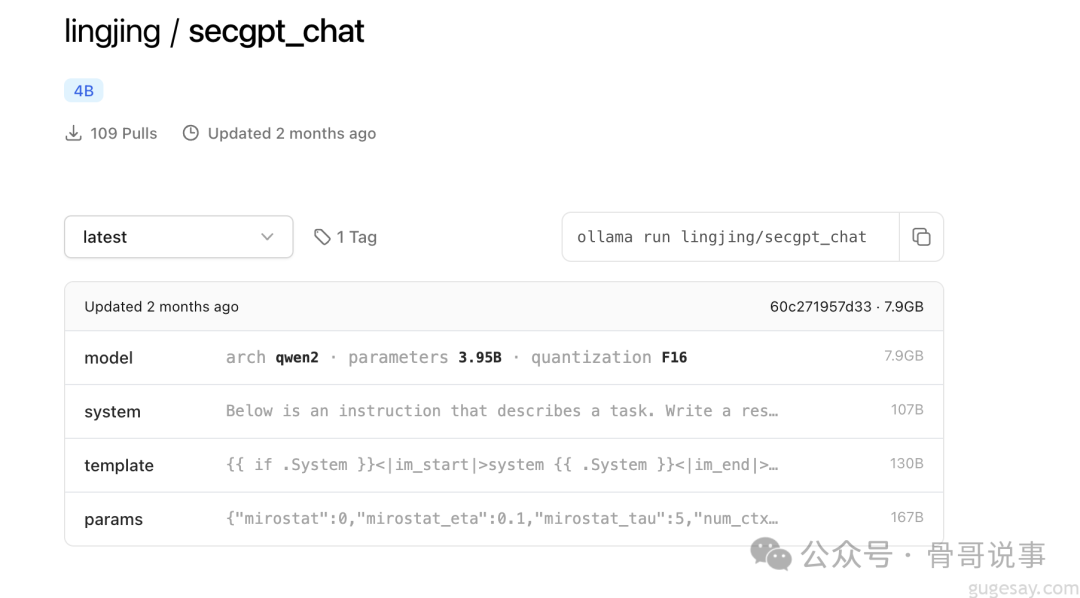Open the system row

(x=503, y=411)
